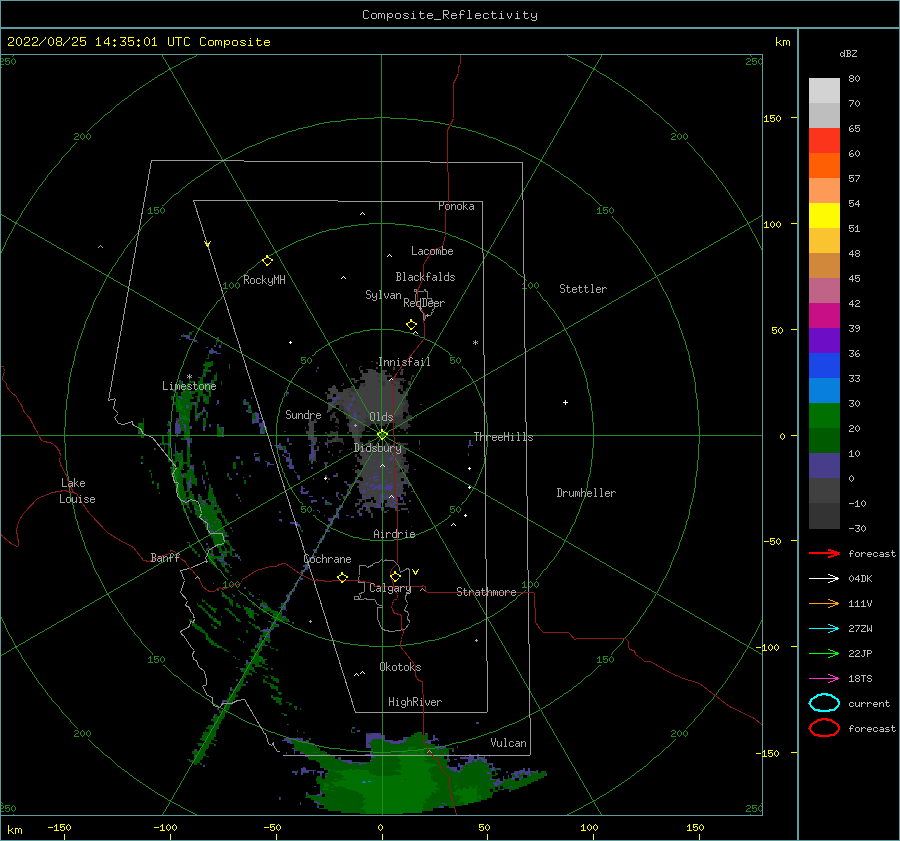Click the RedDeer city label
The image size is (900, 841).
point(424,303)
